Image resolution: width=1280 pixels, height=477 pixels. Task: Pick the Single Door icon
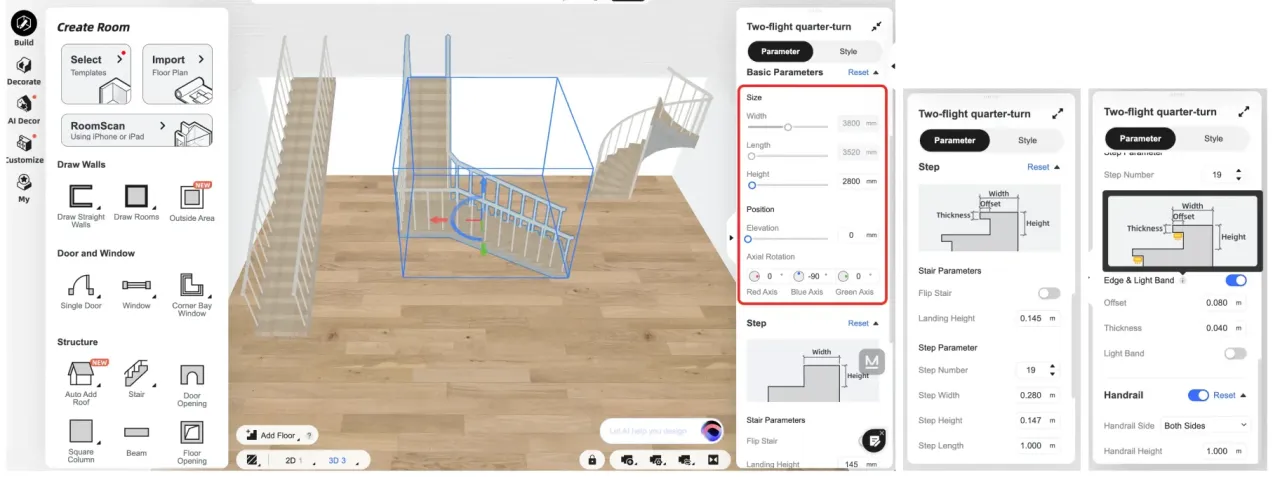(x=81, y=286)
